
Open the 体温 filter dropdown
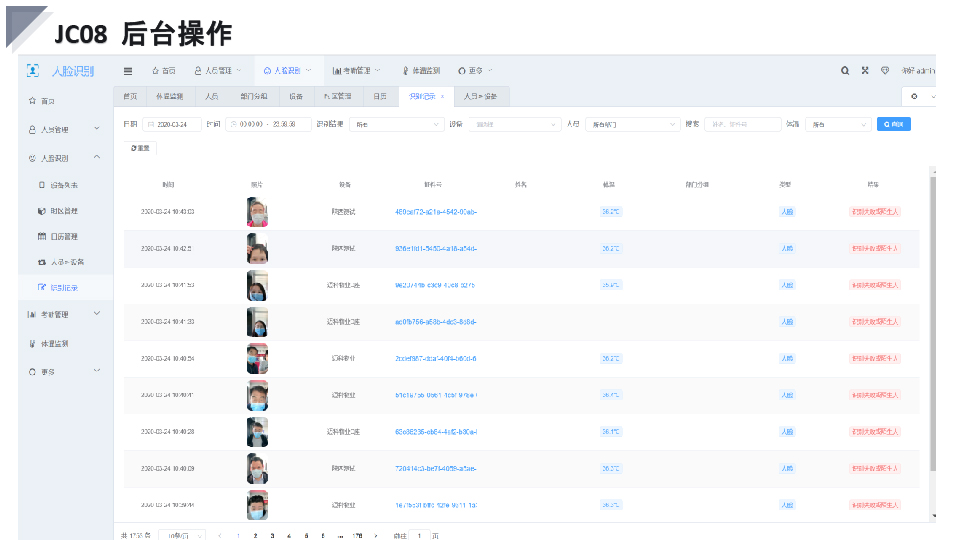(x=837, y=125)
